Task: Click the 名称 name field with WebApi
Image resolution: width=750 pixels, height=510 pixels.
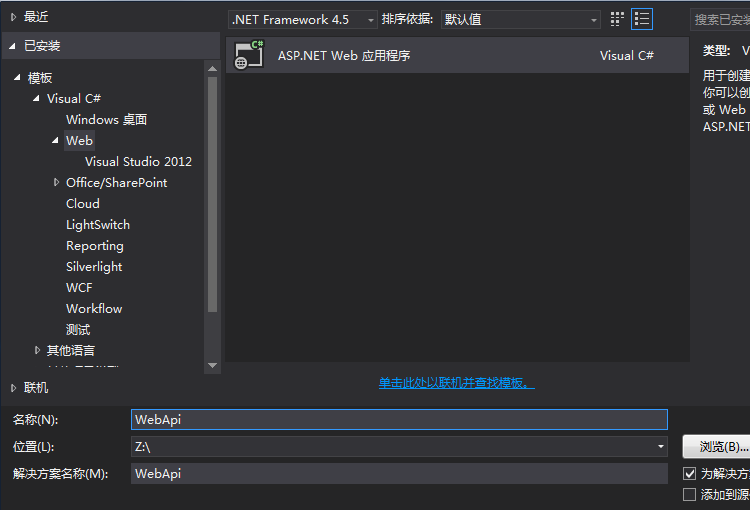Action: coord(399,420)
